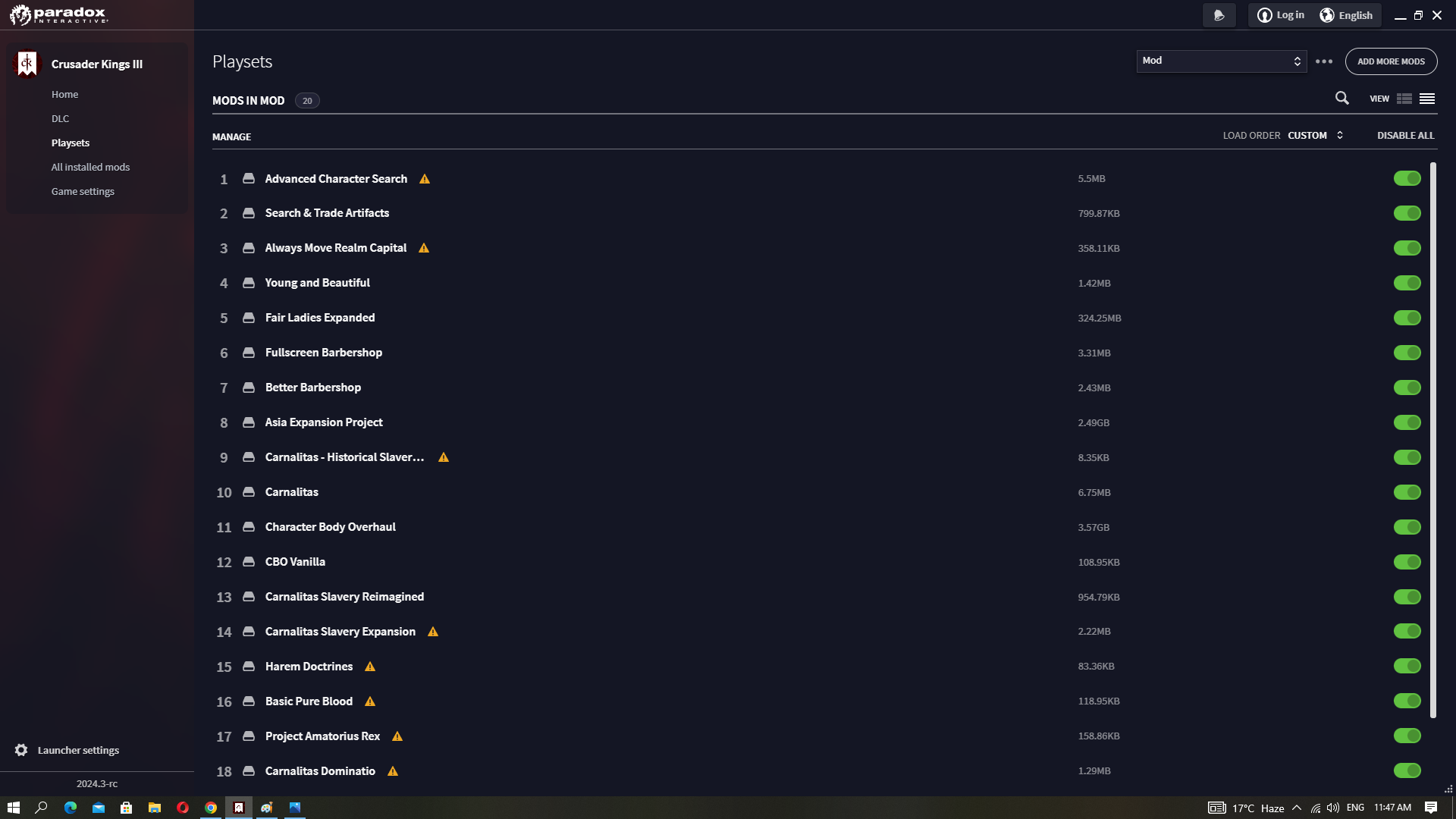Open the Game settings menu item
1456x819 pixels.
[83, 191]
